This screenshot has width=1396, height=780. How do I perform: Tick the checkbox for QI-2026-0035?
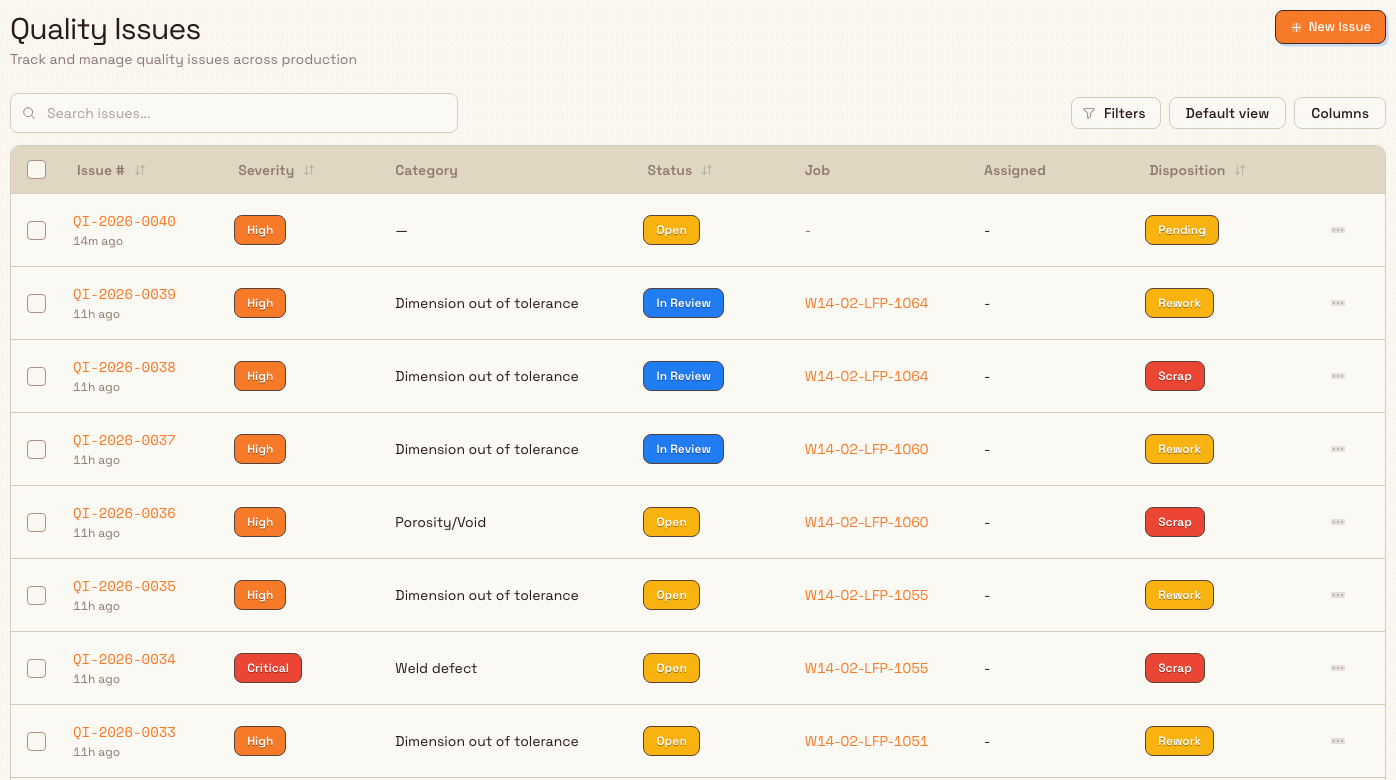[36, 595]
